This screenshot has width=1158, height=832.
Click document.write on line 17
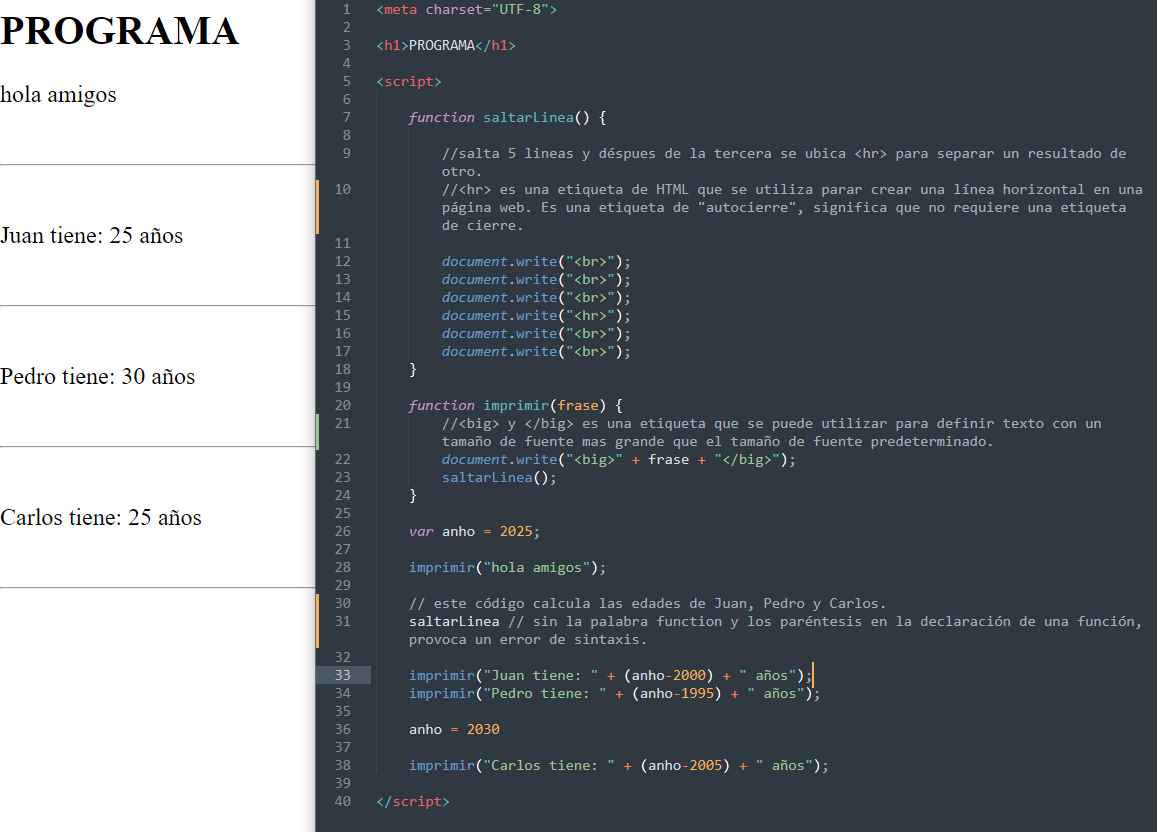pos(536,351)
